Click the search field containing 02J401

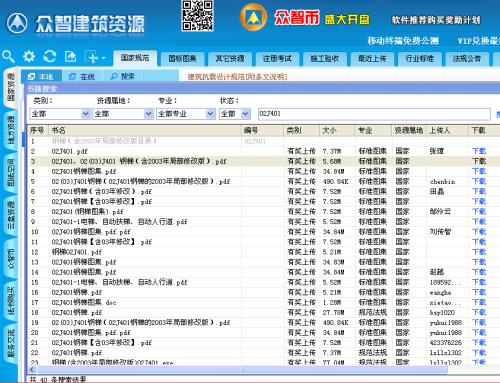point(374,114)
